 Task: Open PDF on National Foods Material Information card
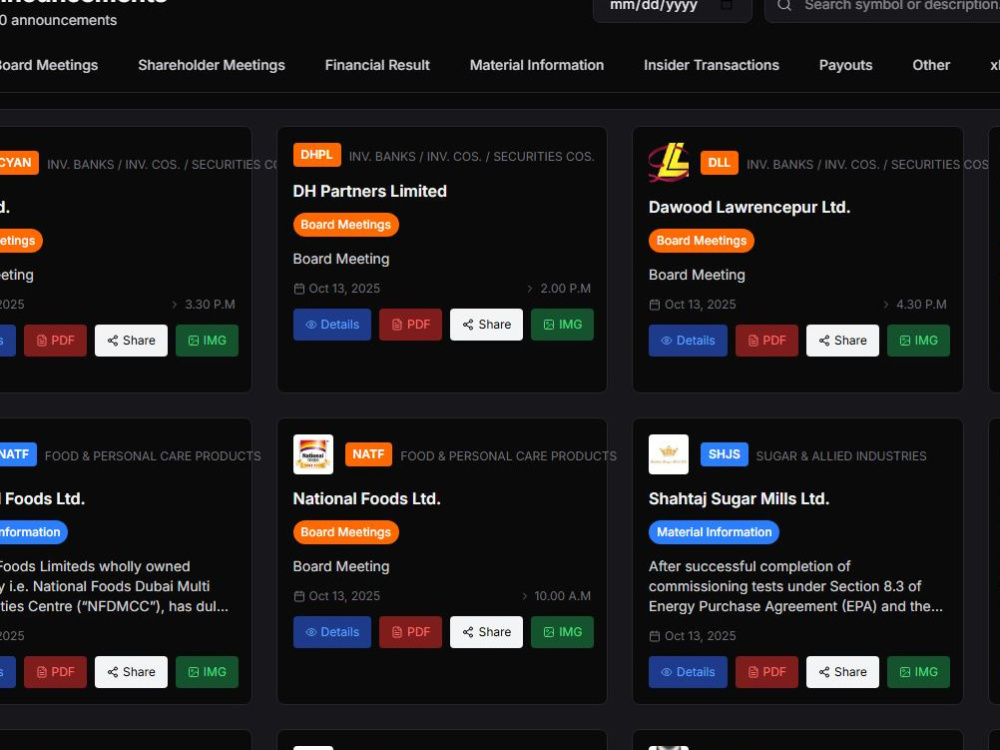pos(55,672)
